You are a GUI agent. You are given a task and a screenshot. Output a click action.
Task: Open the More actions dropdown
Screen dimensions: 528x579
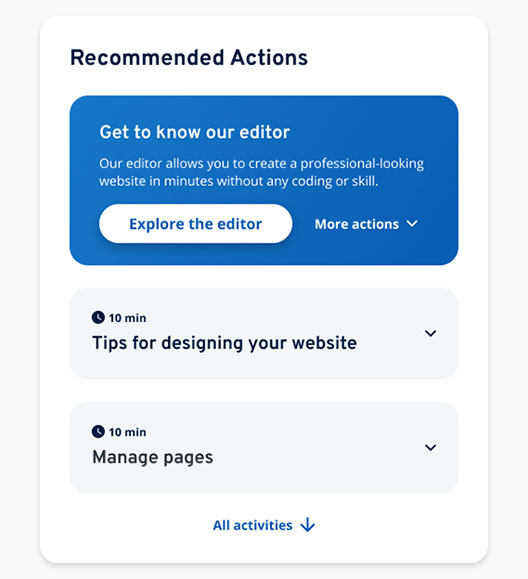pos(366,224)
